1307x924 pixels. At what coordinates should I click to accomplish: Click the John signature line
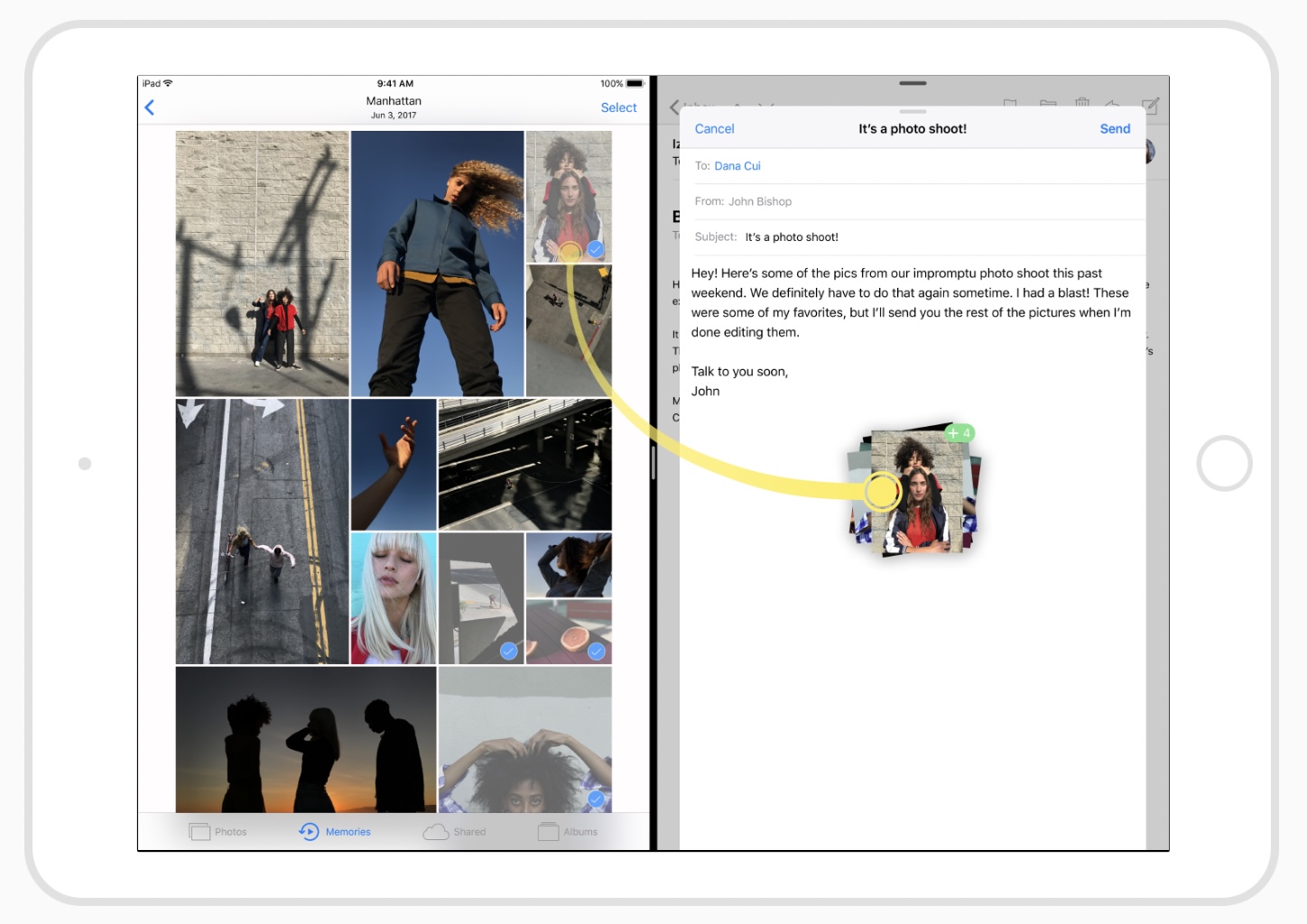705,392
